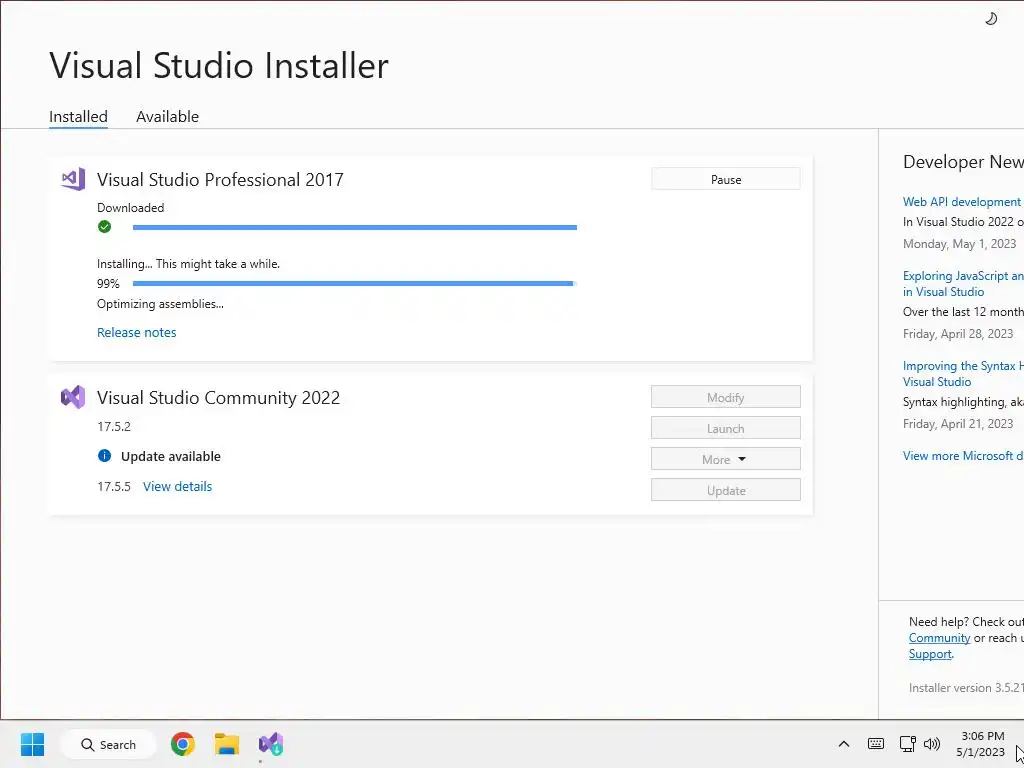Click the 'Friday, April 21, 2023' news date
Image resolution: width=1024 pixels, height=768 pixels.
(x=957, y=424)
